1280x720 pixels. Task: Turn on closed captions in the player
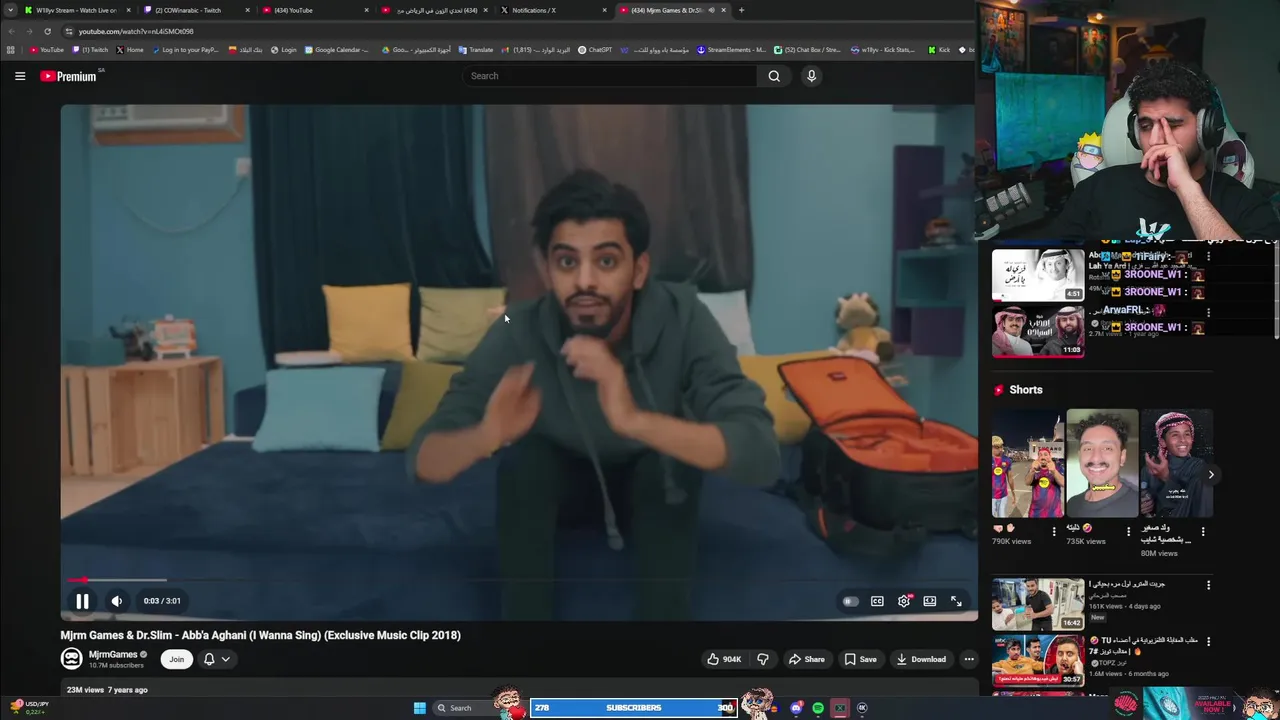[x=877, y=601]
